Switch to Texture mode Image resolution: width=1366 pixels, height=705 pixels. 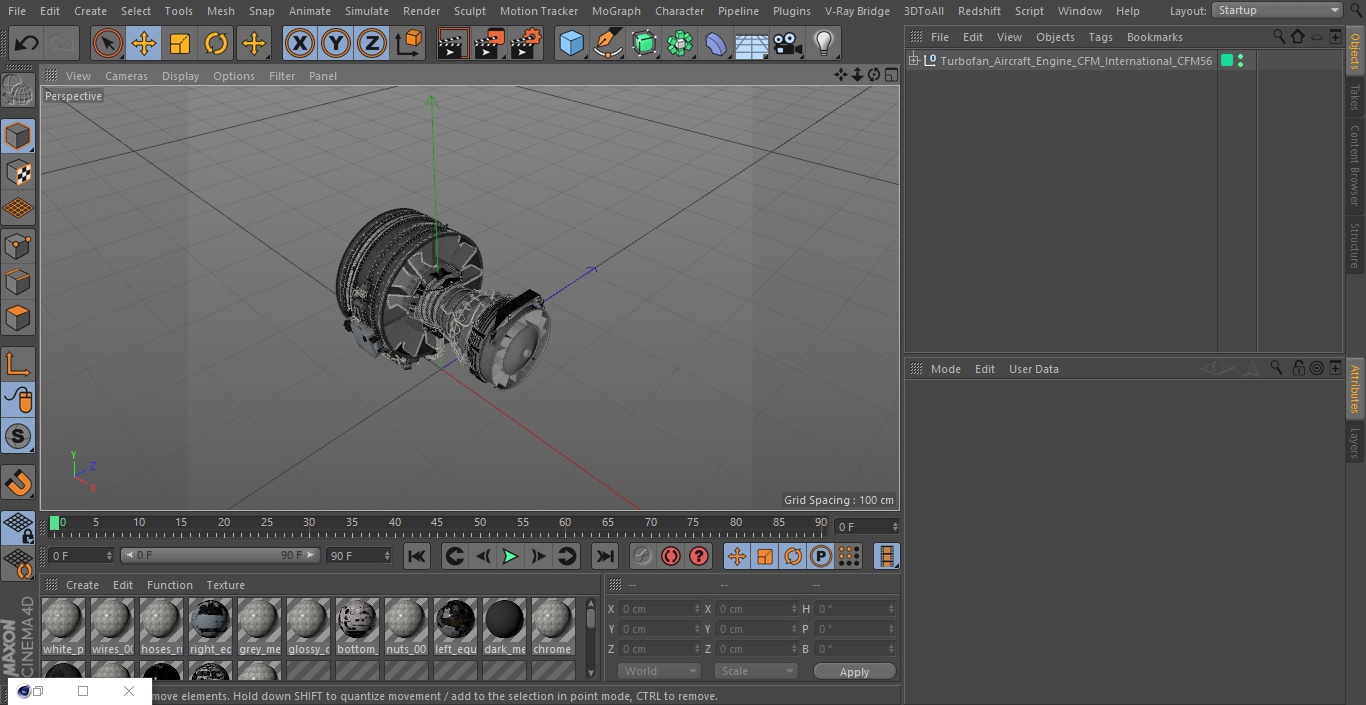coord(18,172)
